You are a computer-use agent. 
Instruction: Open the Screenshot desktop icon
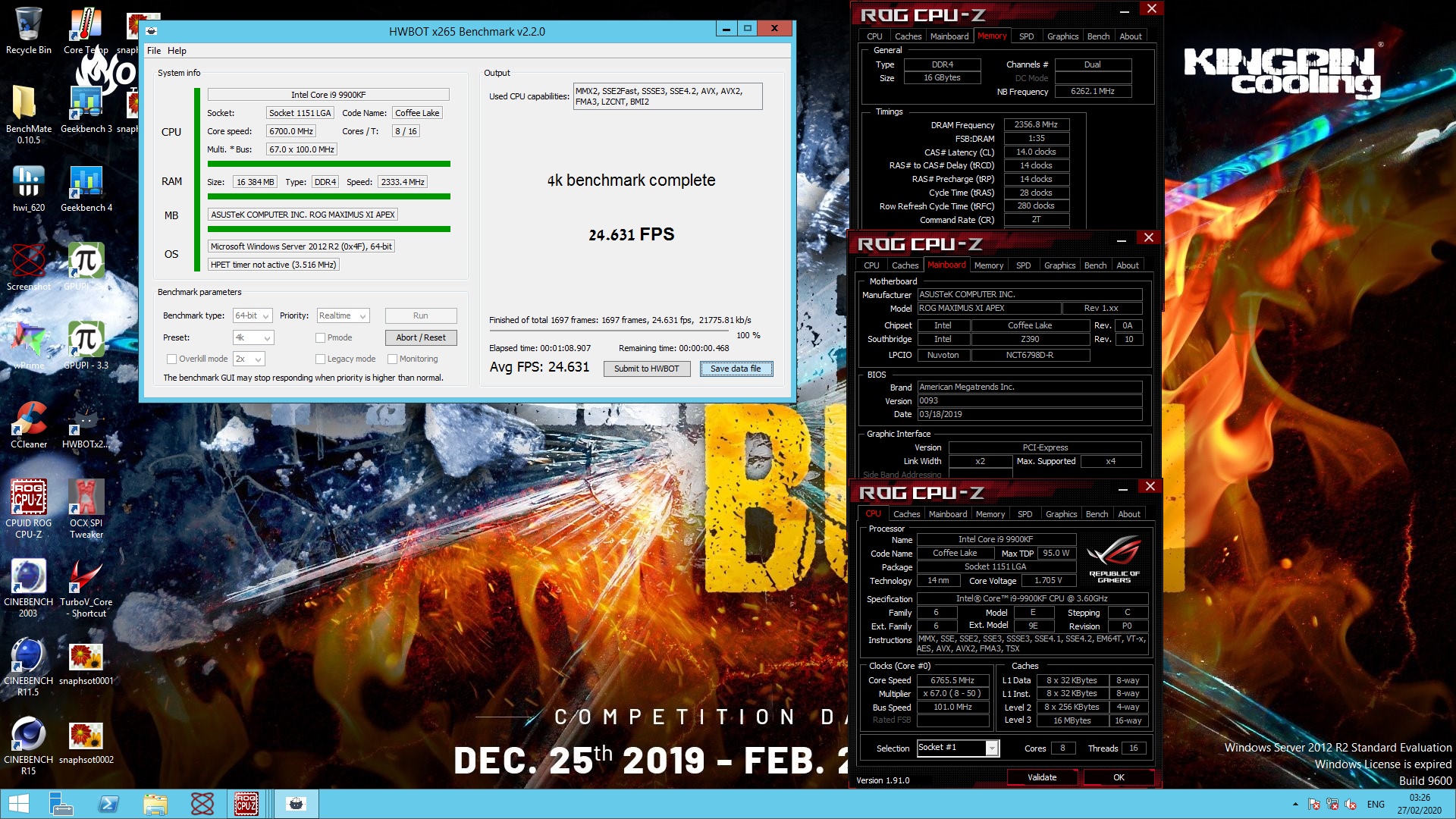[x=28, y=267]
